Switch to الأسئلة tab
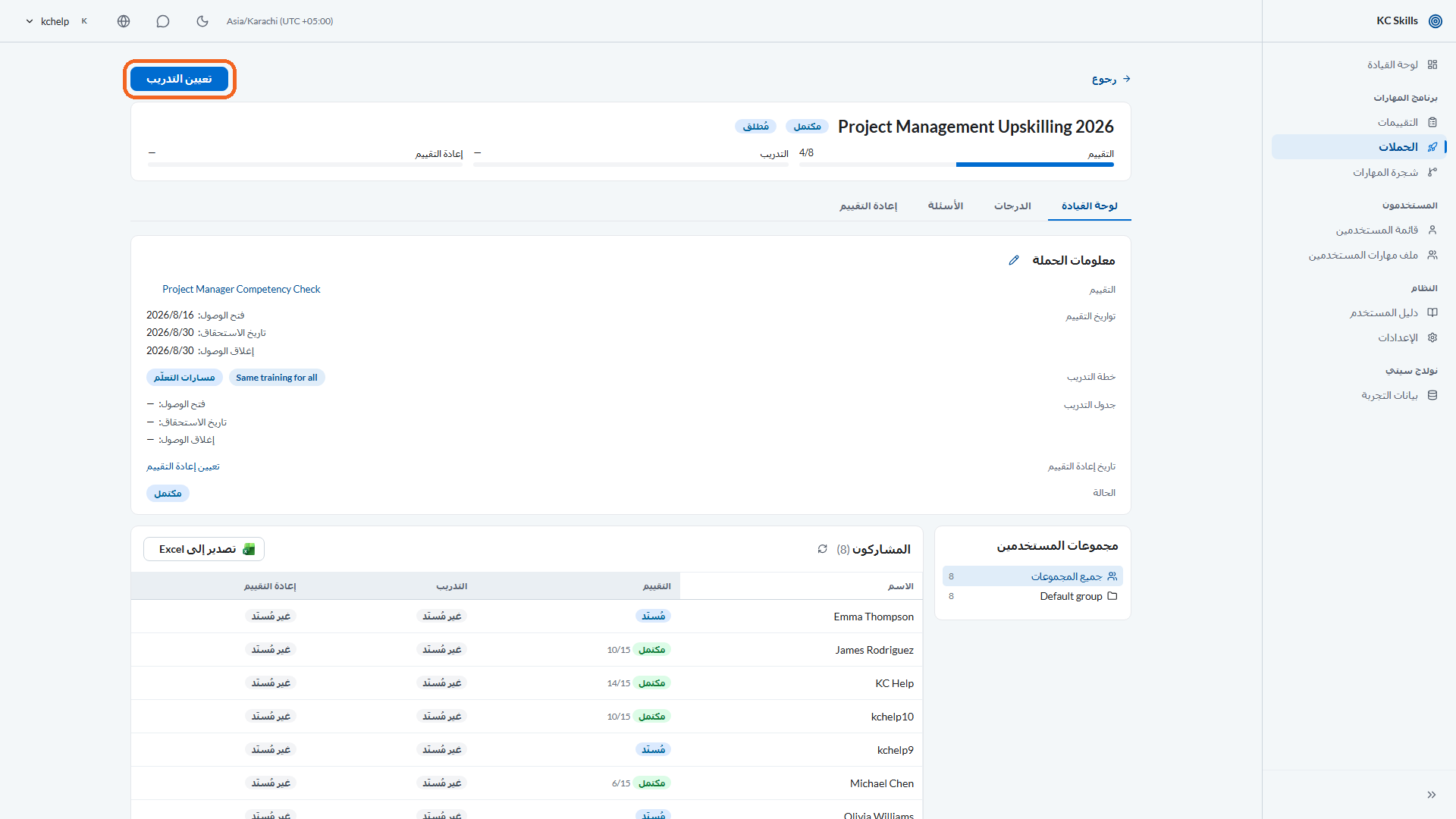This screenshot has height=819, width=1456. (x=946, y=206)
